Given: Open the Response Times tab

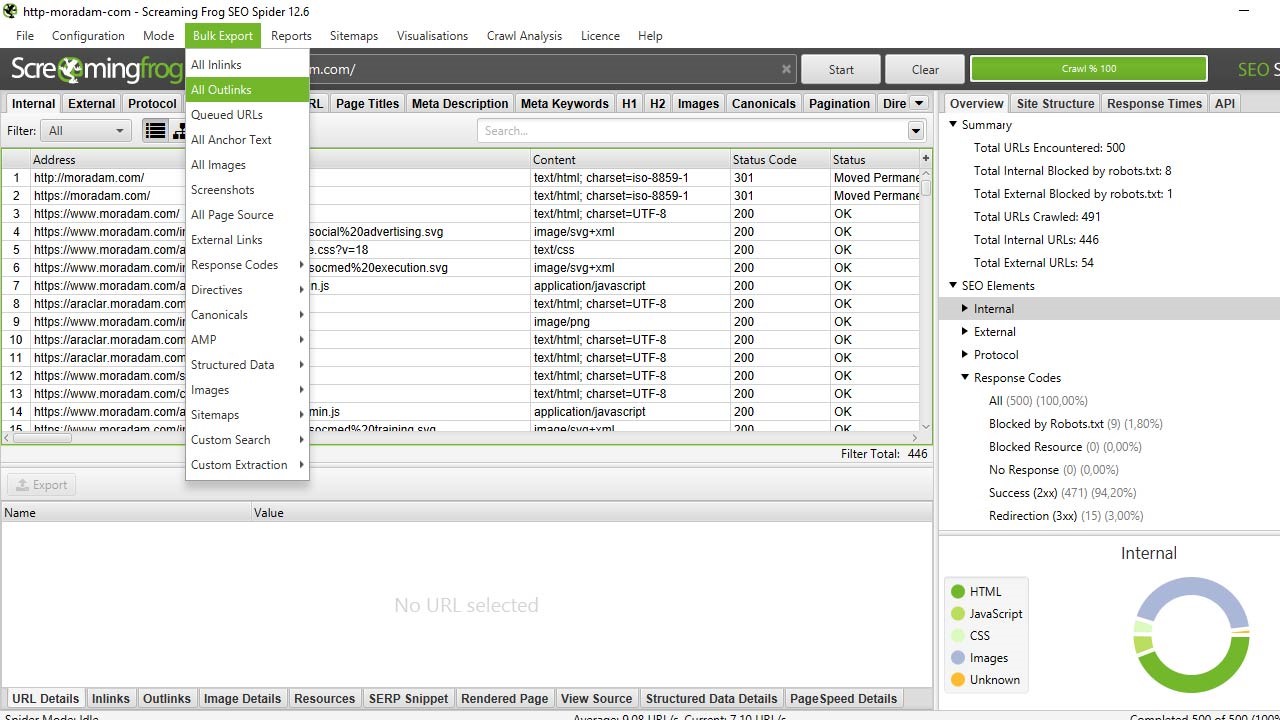Looking at the screenshot, I should [x=1154, y=104].
